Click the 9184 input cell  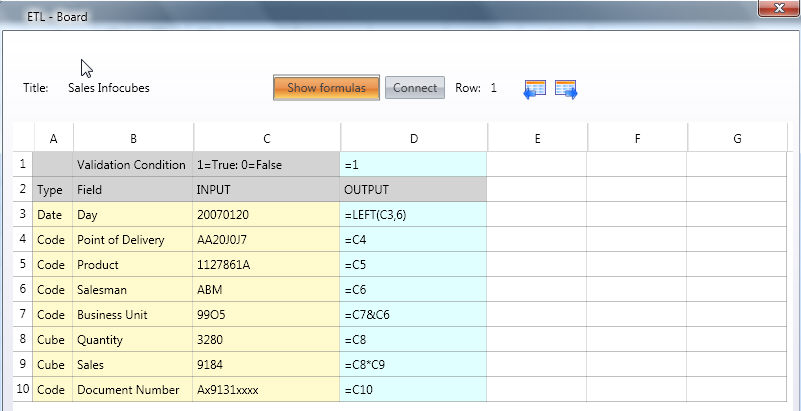pyautogui.click(x=266, y=365)
